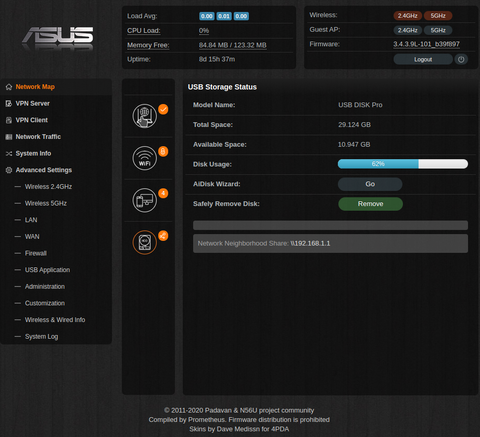The height and width of the screenshot is (437, 480).
Task: Open LAN settings
Action: pos(31,220)
